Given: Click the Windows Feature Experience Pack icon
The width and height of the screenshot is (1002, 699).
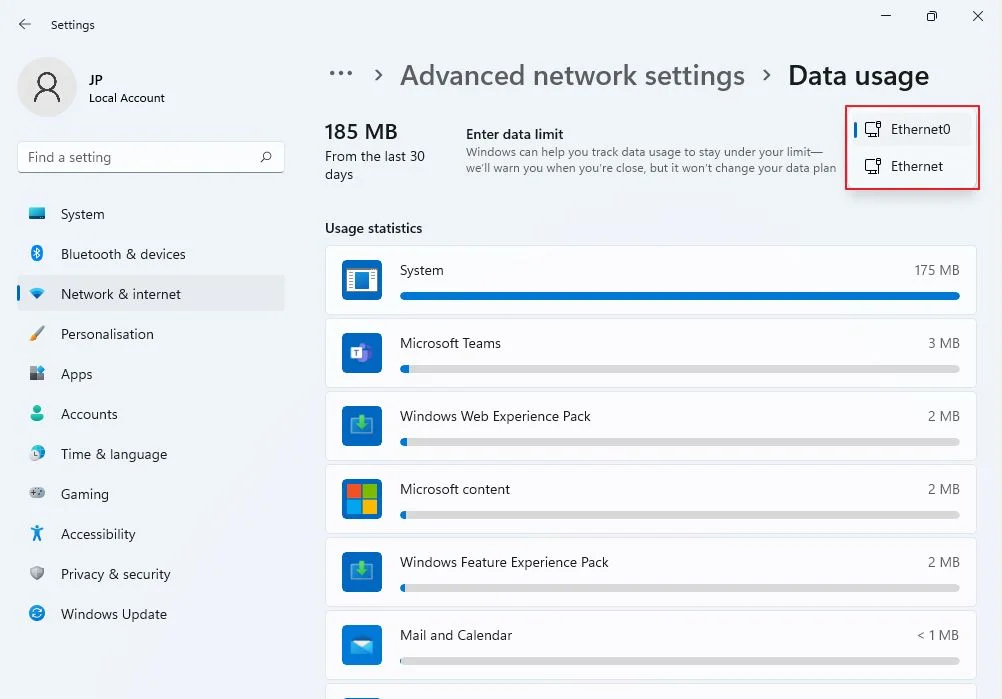Looking at the screenshot, I should (362, 572).
